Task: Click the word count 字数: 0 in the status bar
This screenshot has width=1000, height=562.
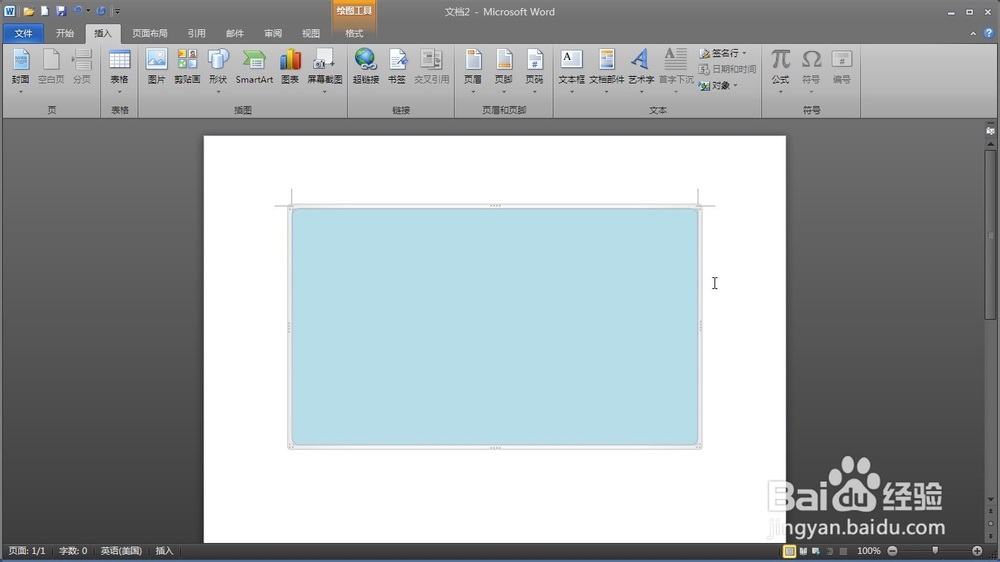Action: 73,551
